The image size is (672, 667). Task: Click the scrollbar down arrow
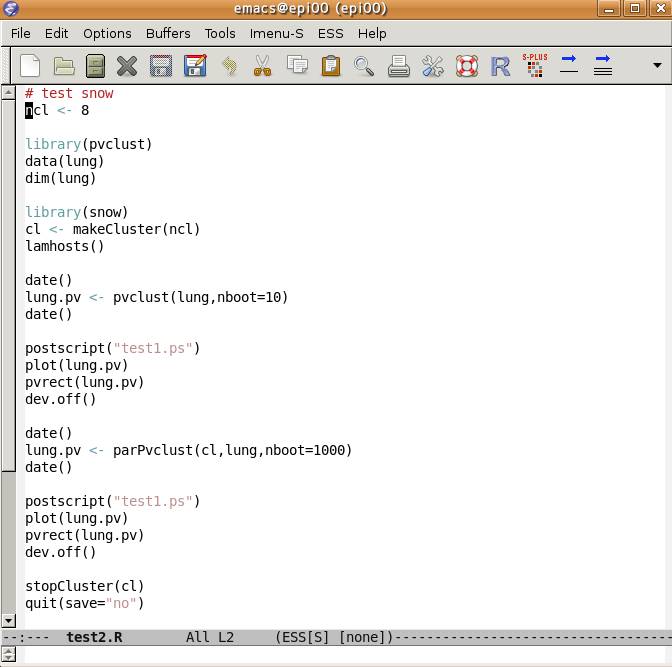point(9,620)
